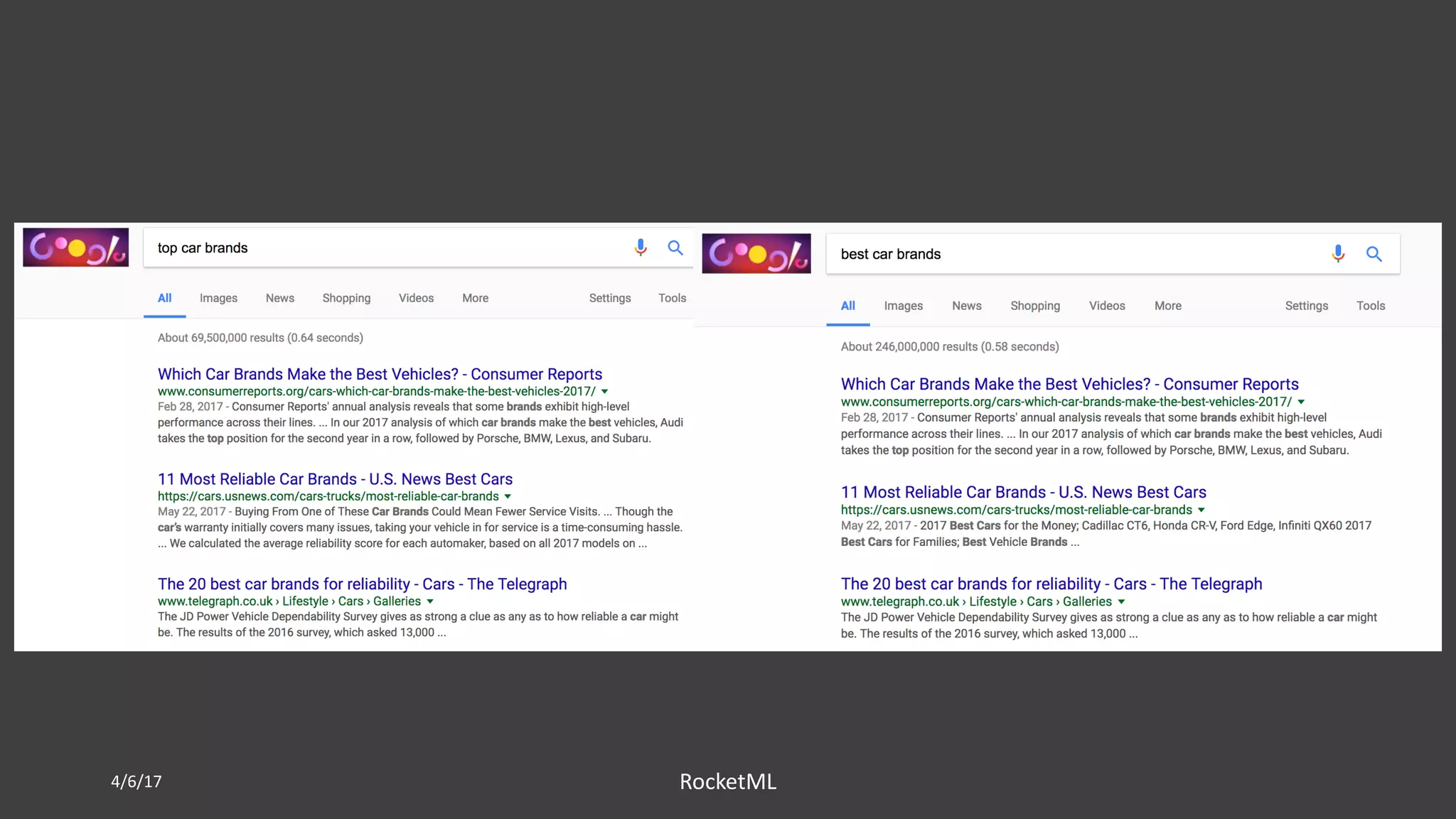1456x819 pixels.
Task: Expand arrow beside cars.usnews.com URL, right results
Action: [1201, 510]
